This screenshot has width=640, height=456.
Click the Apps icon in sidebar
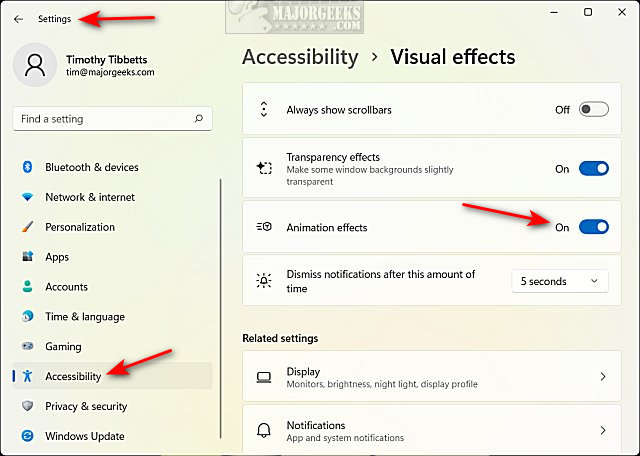click(x=27, y=257)
